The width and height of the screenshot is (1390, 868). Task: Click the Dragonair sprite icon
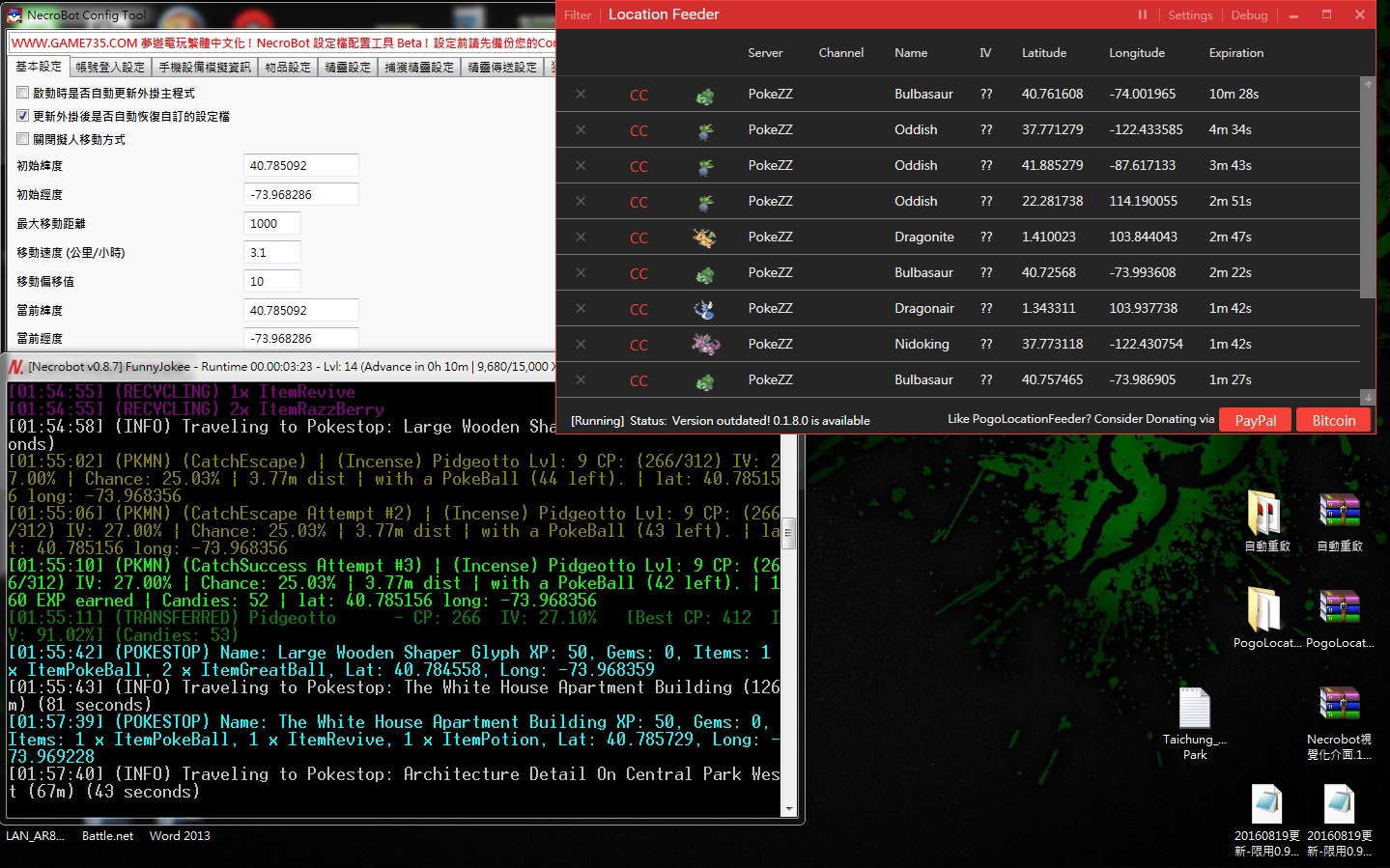[705, 309]
